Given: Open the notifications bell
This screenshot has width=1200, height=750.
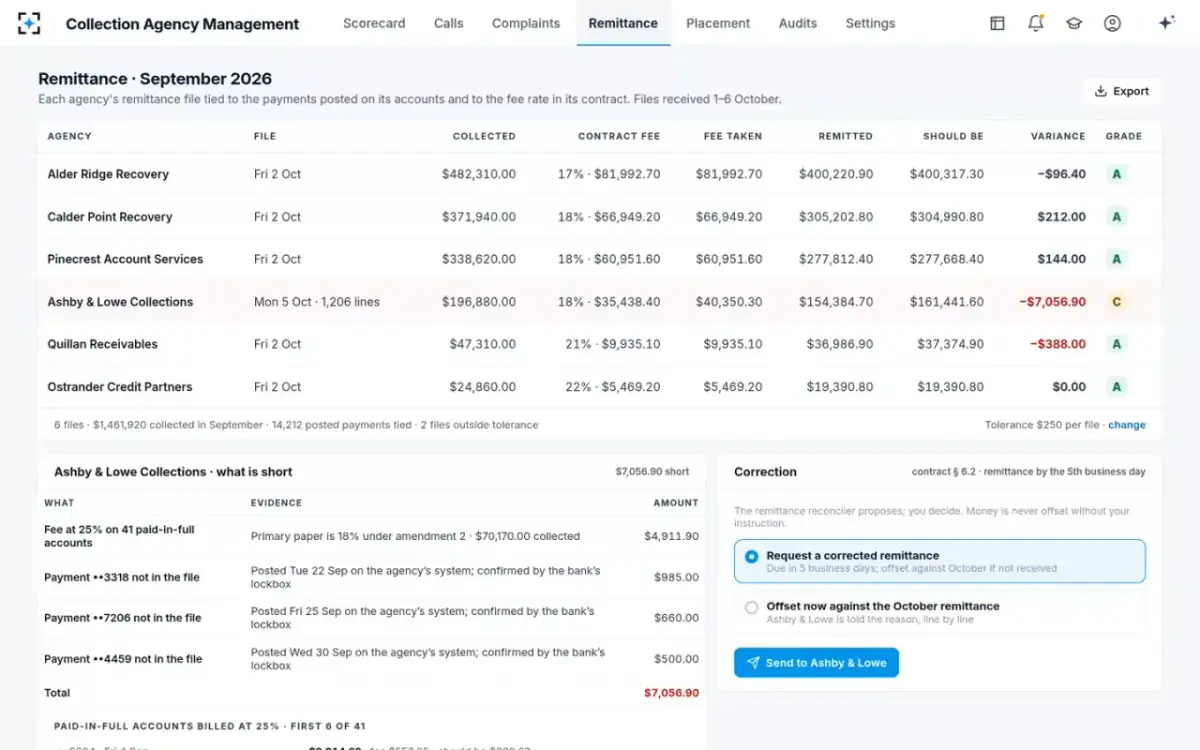Looking at the screenshot, I should (1036, 23).
